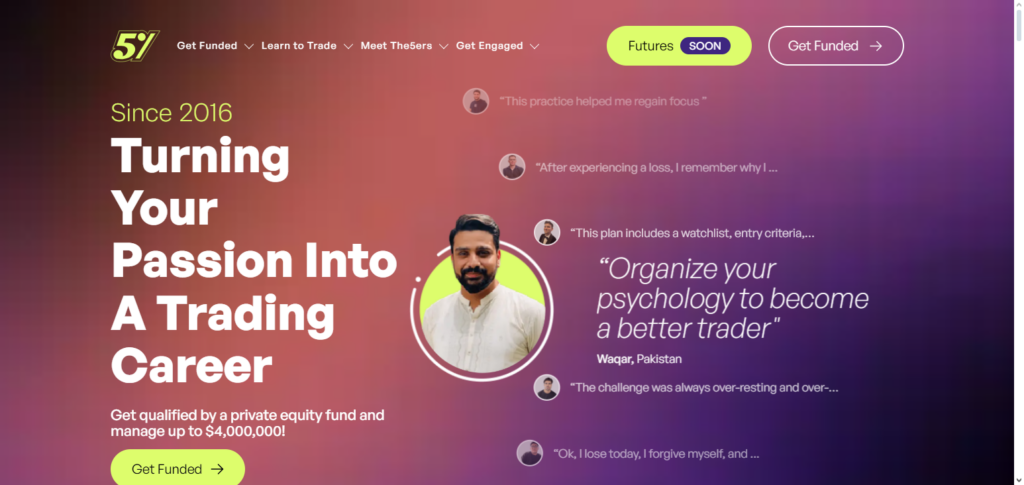Select the avatar beside "This practice helped me regain focus"
The height and width of the screenshot is (485, 1024).
pyautogui.click(x=476, y=101)
